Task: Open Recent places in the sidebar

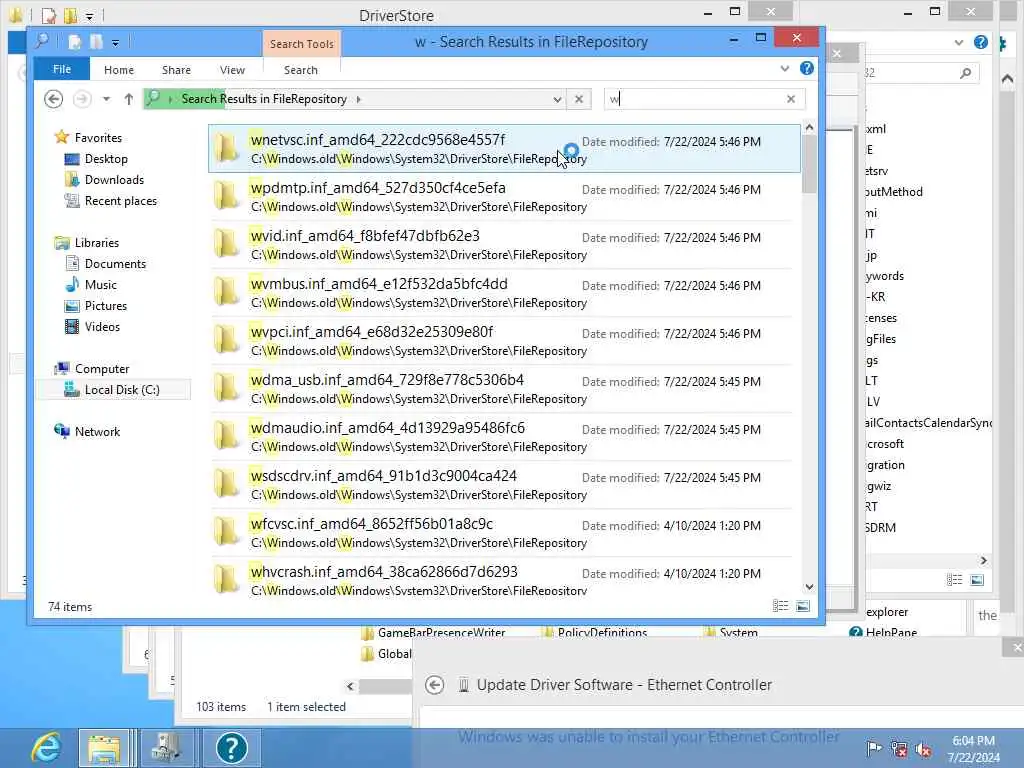Action: point(120,200)
